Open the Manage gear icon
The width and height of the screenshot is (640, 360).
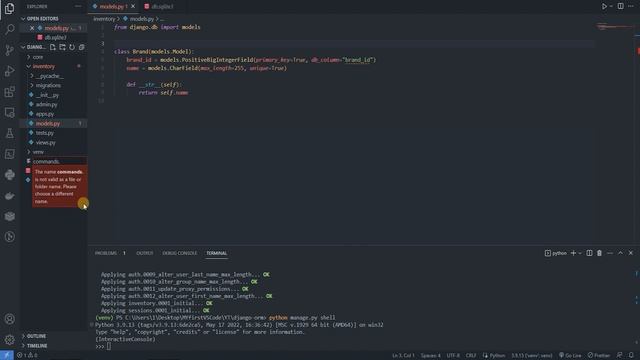coord(9,339)
